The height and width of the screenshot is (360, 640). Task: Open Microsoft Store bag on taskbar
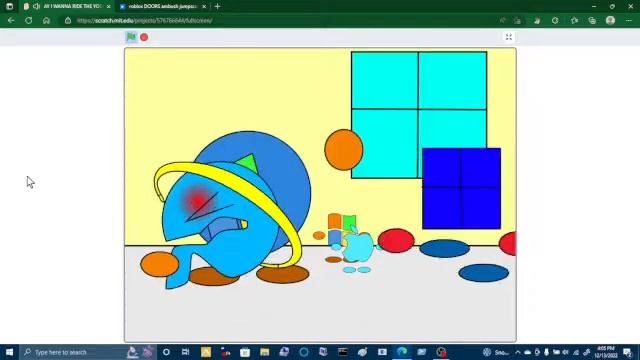[245, 352]
